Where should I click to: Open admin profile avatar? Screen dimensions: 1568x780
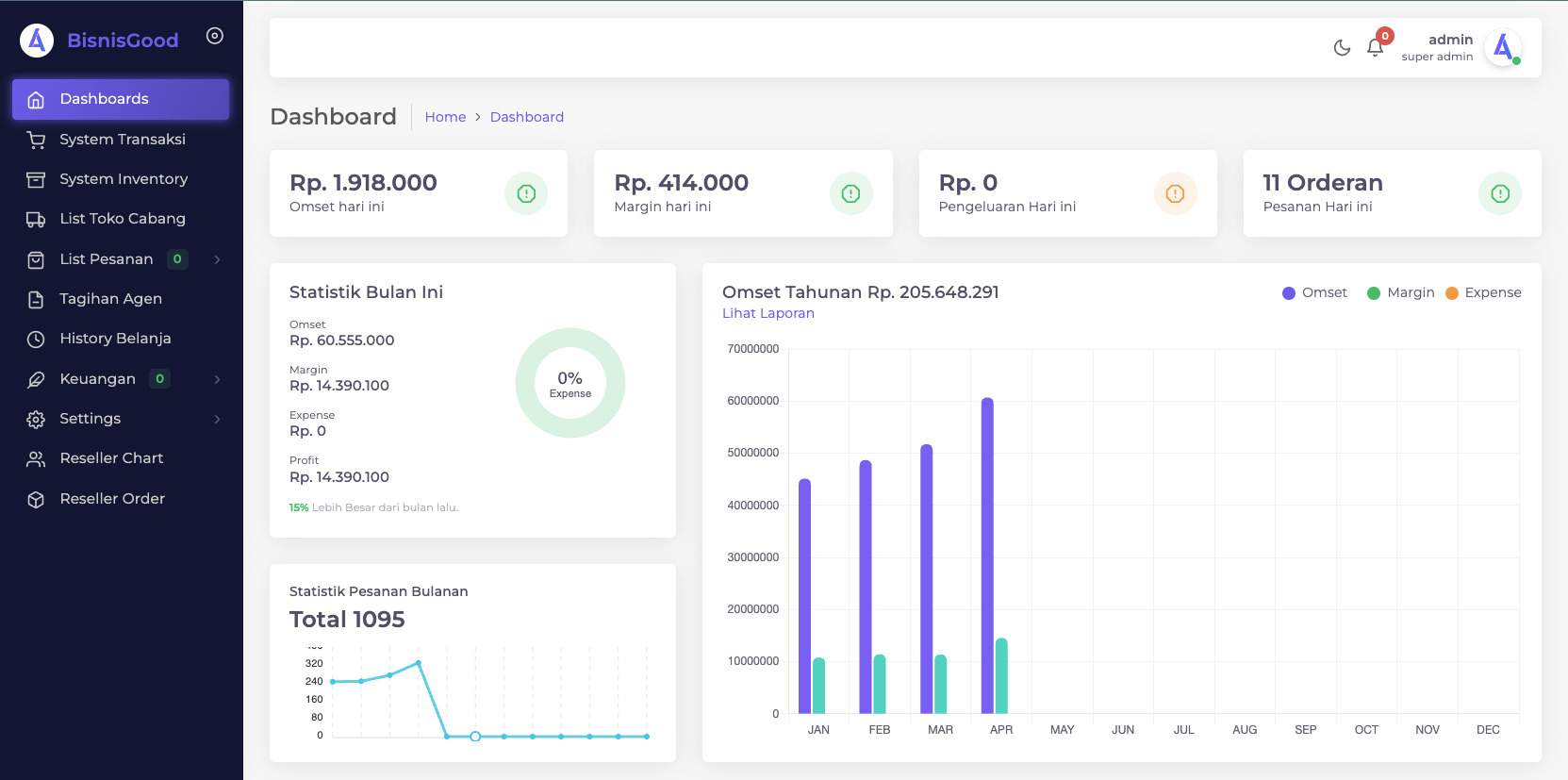point(1502,47)
